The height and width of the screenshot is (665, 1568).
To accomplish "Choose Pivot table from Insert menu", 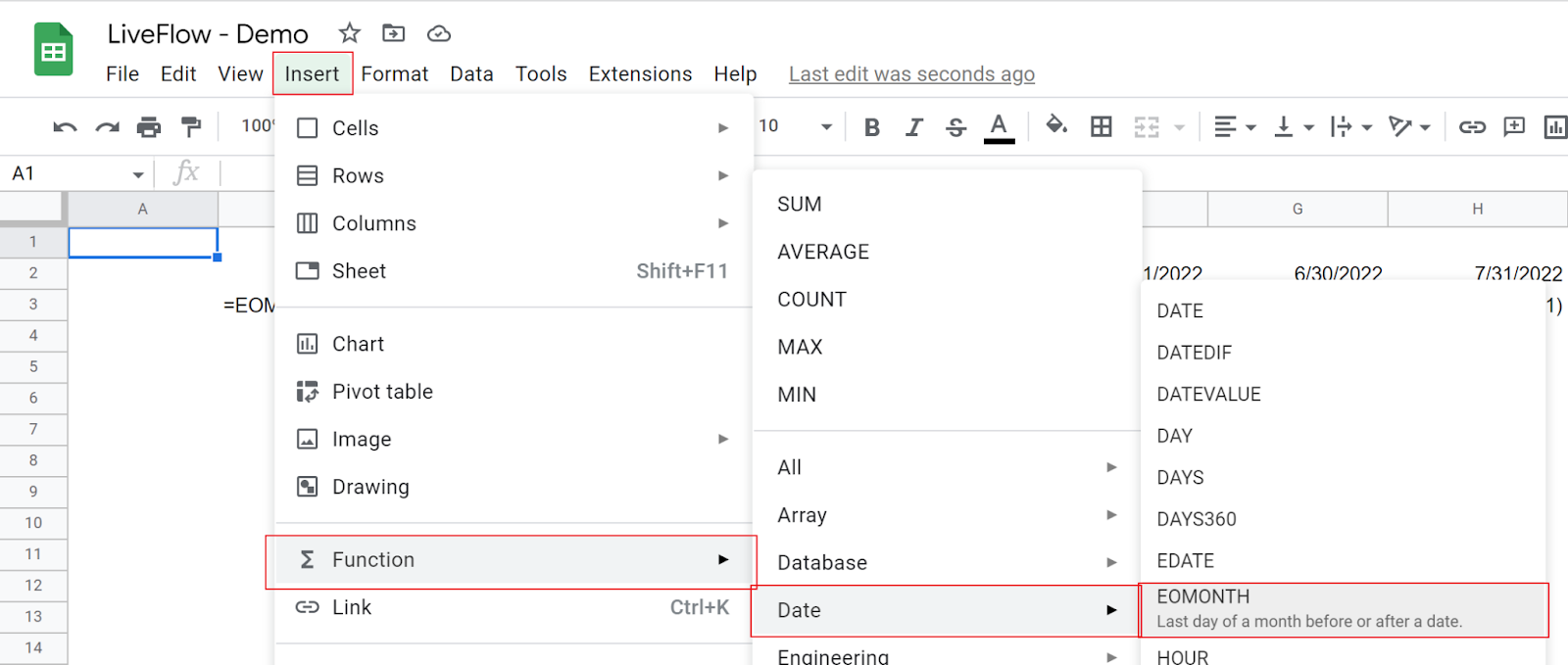I will (x=514, y=392).
